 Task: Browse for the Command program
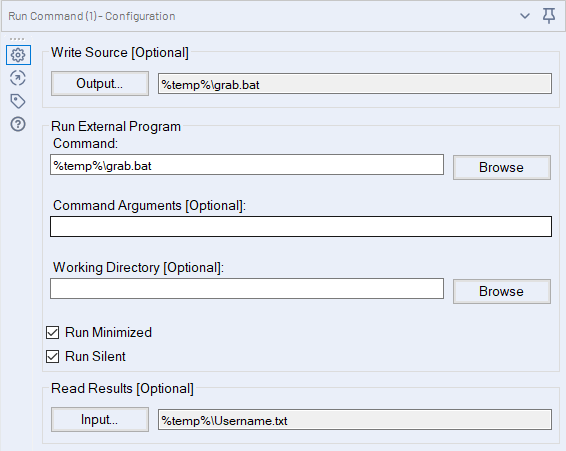(x=502, y=168)
